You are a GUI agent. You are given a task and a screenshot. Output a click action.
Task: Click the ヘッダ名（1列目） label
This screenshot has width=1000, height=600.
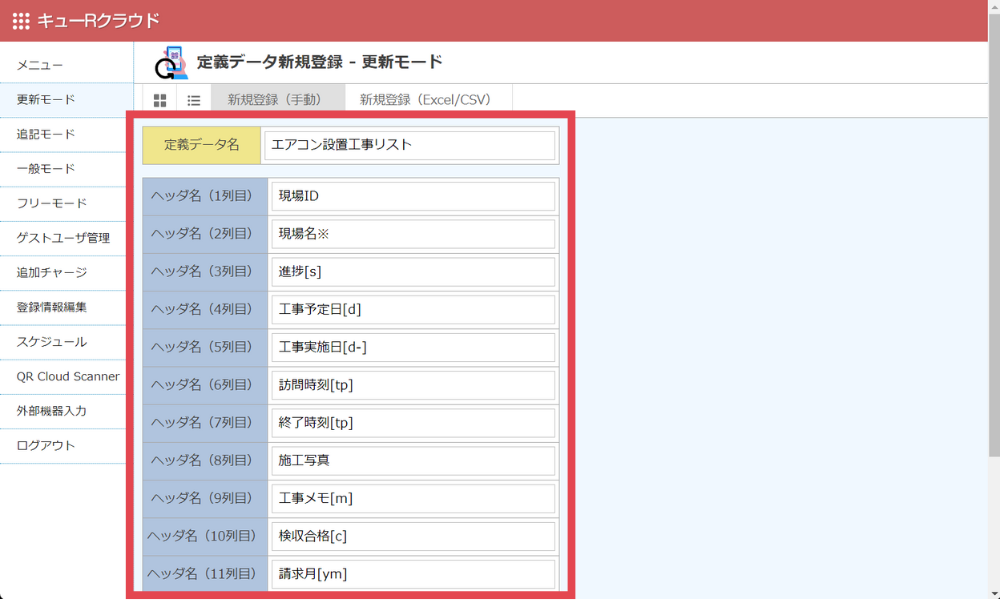205,196
